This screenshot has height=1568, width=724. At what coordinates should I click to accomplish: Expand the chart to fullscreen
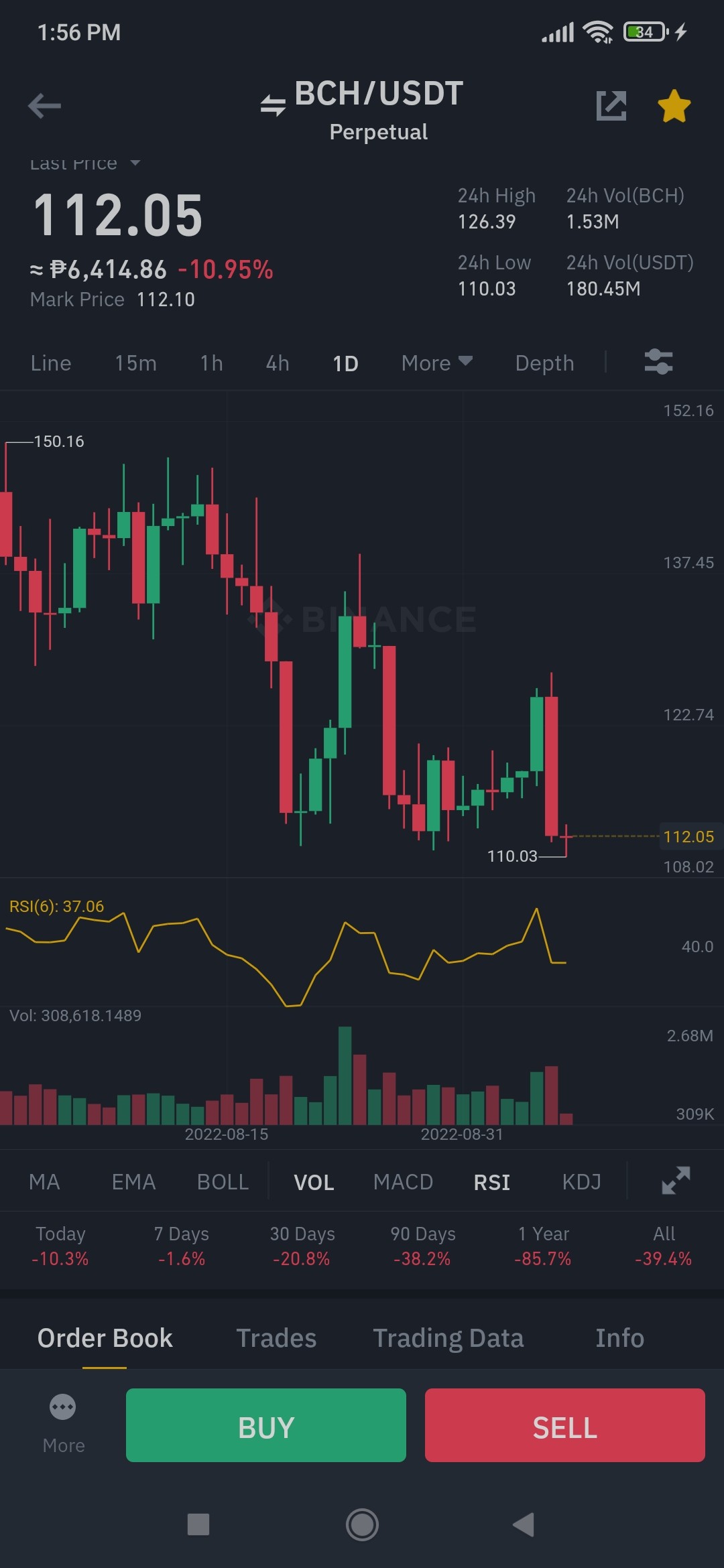tap(676, 1181)
